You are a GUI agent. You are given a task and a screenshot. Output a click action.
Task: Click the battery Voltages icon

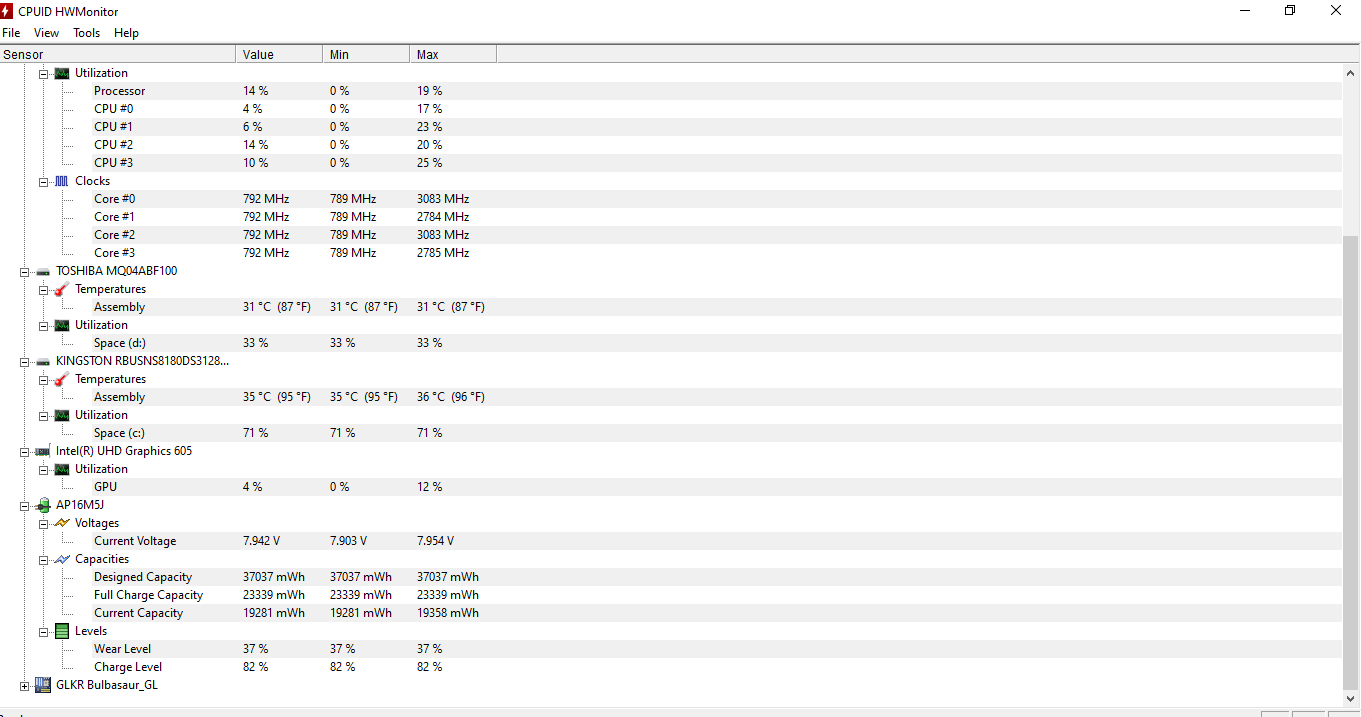click(x=62, y=523)
